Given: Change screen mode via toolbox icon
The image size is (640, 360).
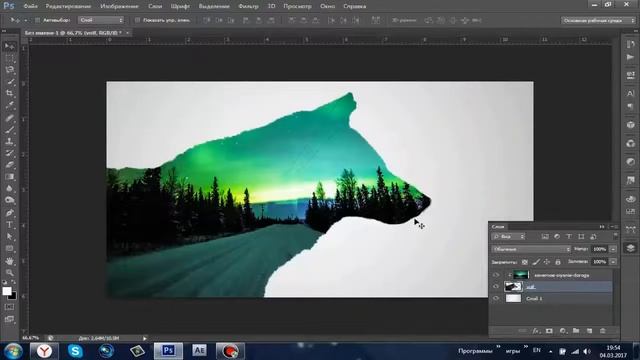Looking at the screenshot, I should tap(9, 319).
